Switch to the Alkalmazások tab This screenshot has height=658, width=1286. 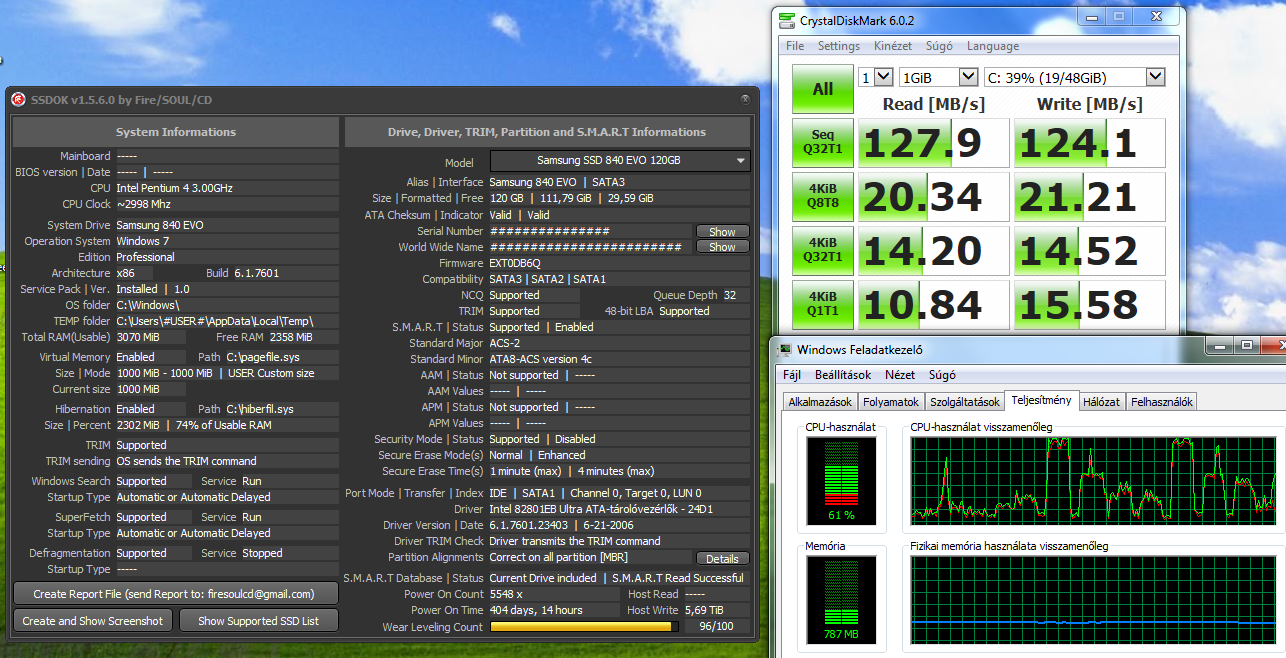coord(820,402)
